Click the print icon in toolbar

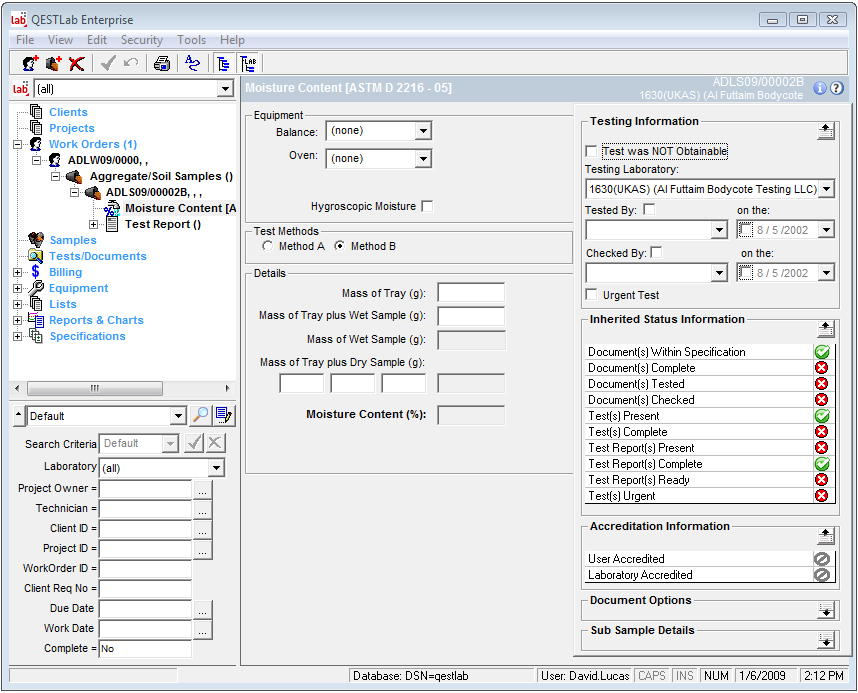click(162, 63)
